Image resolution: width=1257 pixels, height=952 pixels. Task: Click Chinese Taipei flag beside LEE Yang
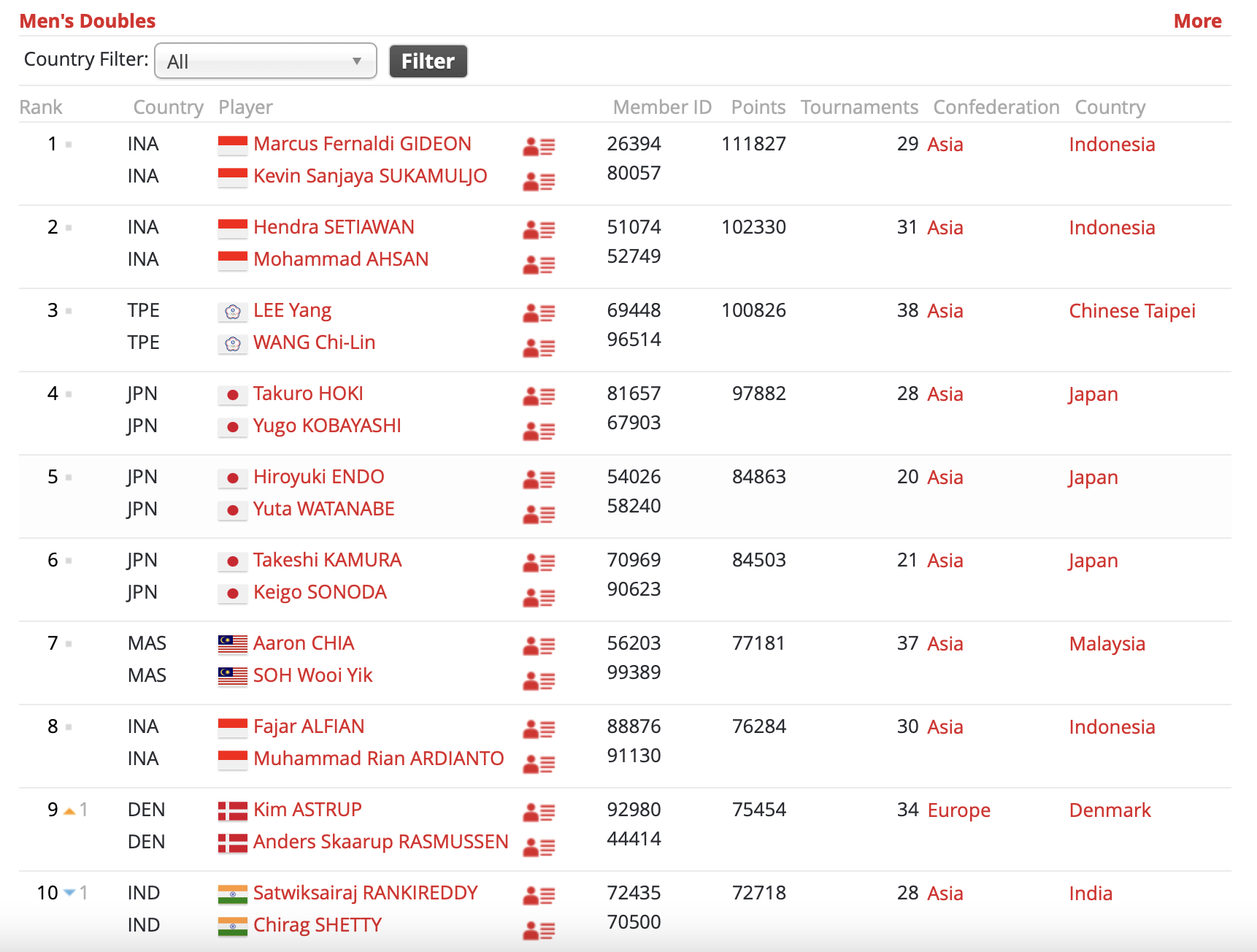[x=232, y=312]
